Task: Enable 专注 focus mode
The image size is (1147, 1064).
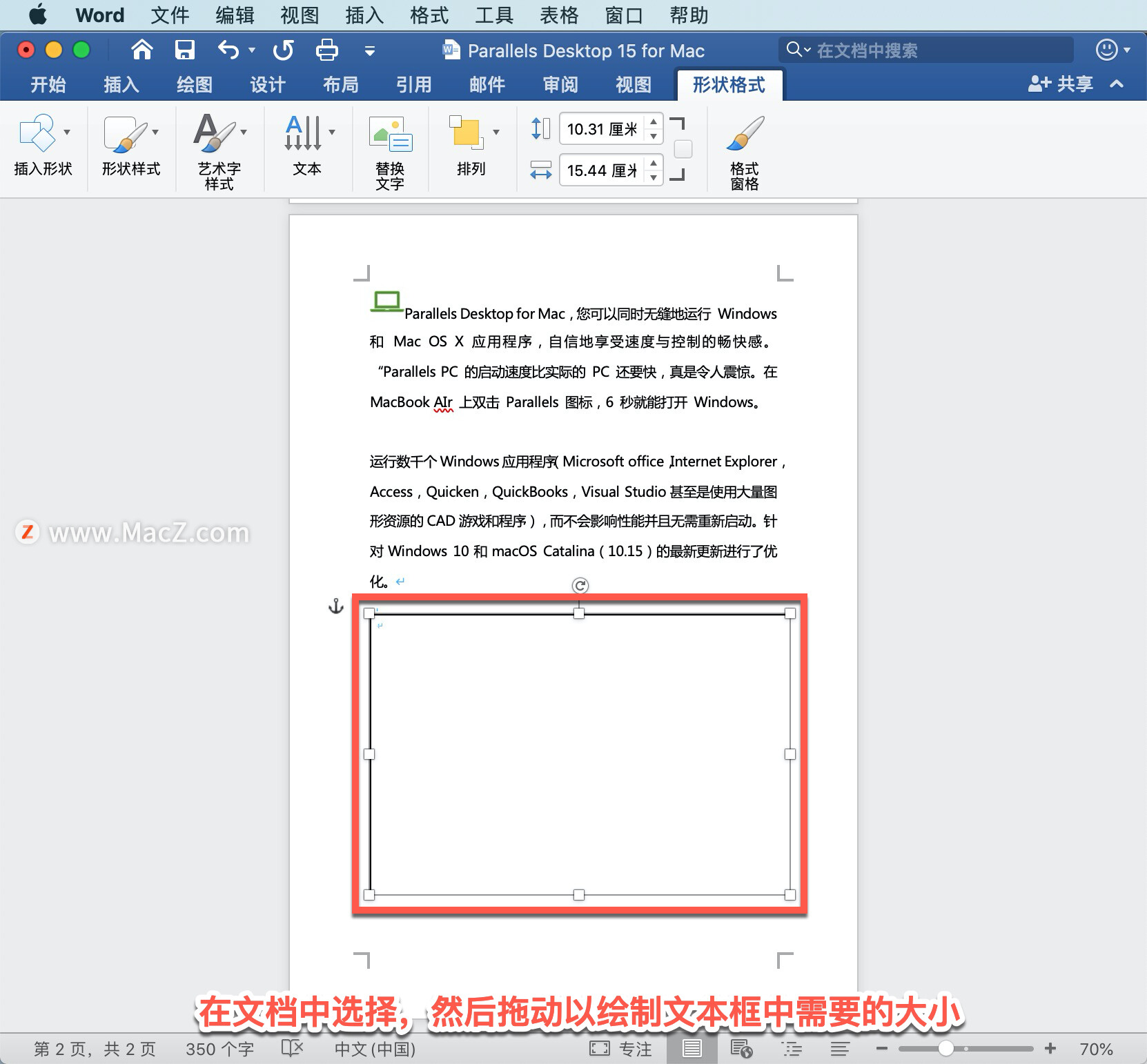Action: pos(620,1049)
